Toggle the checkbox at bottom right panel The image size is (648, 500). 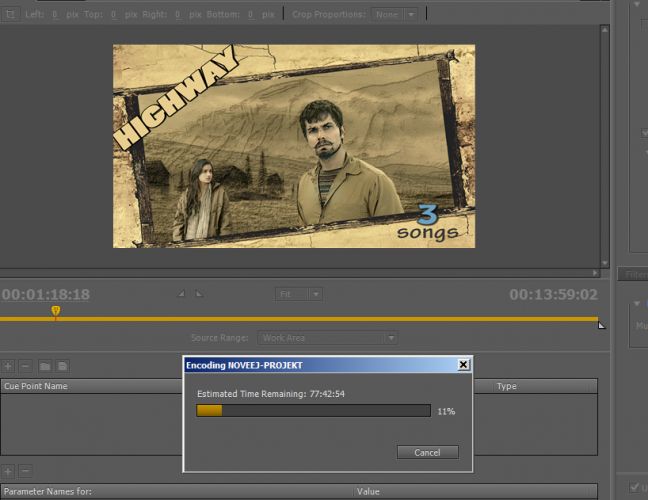tap(634, 487)
